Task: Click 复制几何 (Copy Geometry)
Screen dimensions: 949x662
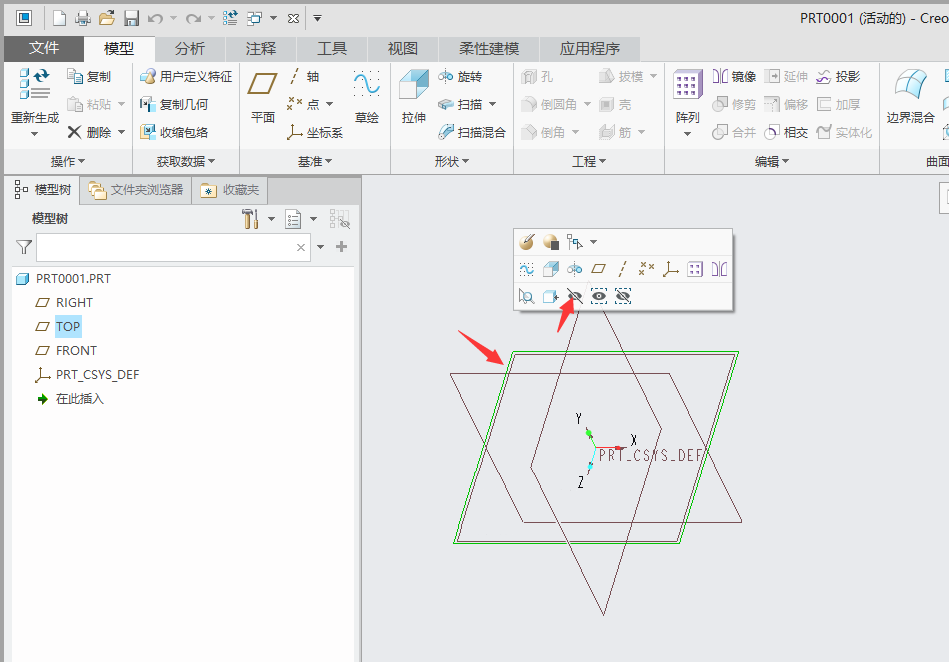Action: (x=174, y=105)
